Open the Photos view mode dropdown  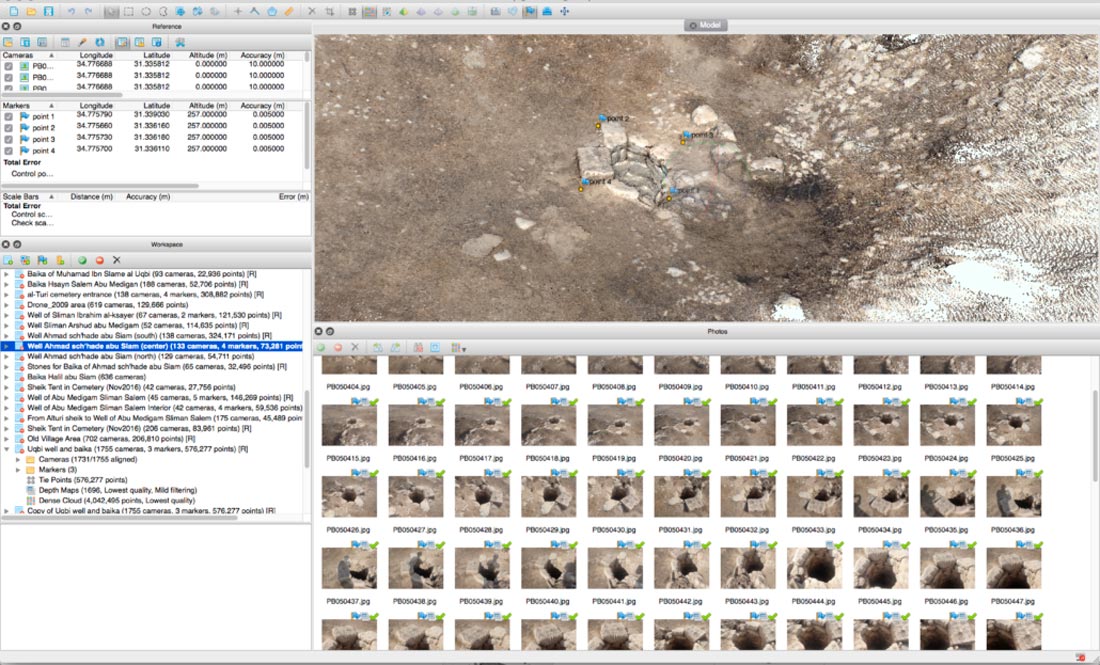(x=459, y=348)
